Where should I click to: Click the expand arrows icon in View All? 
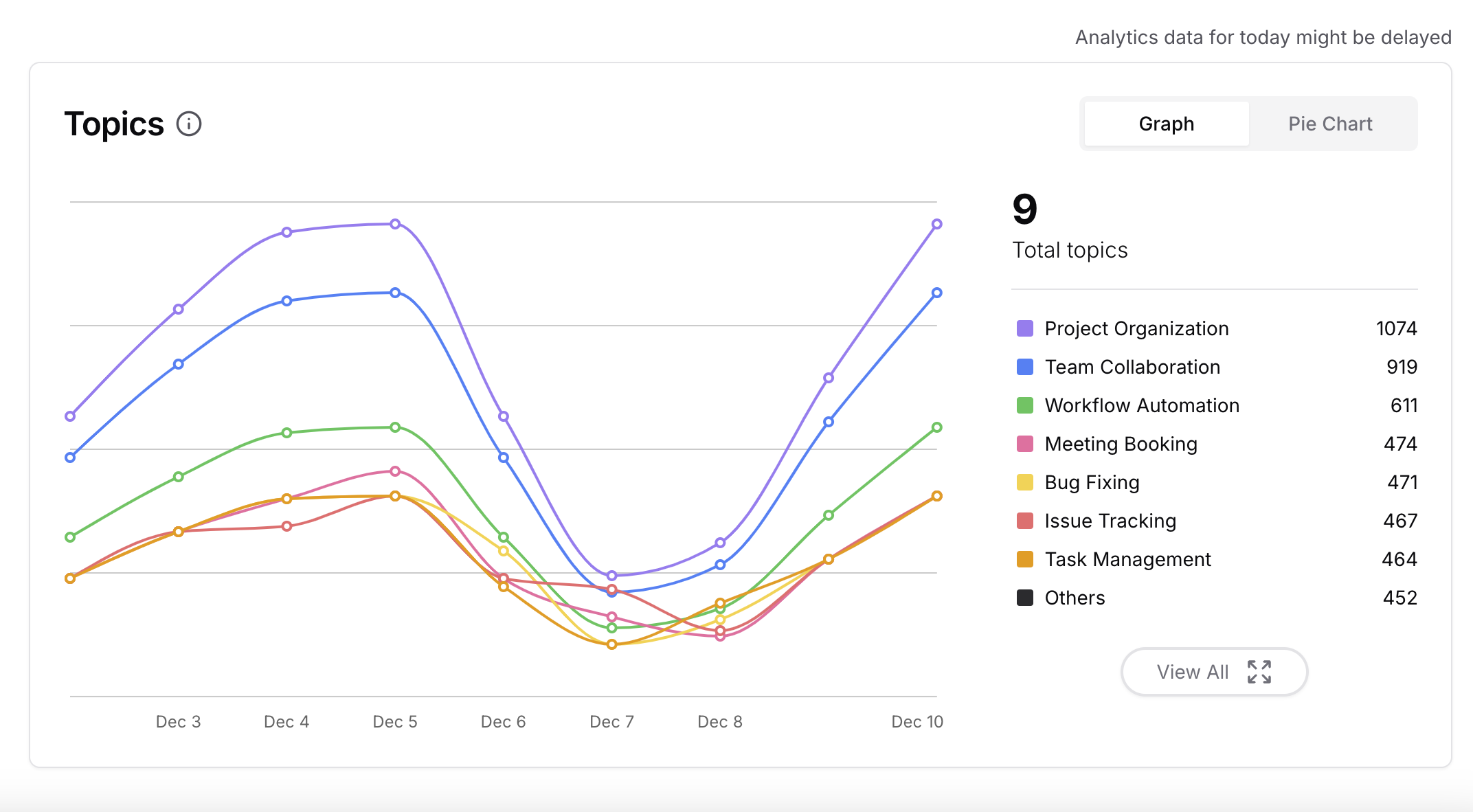click(1259, 672)
